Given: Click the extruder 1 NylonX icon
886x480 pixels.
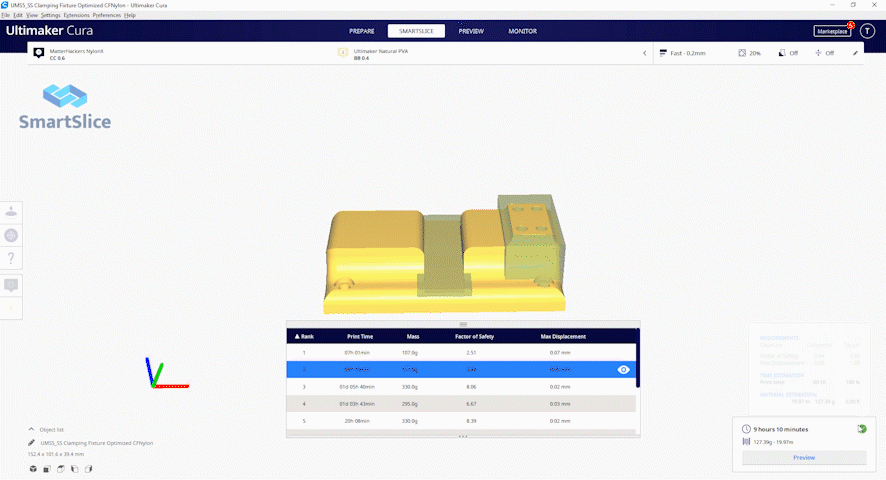Looking at the screenshot, I should [38, 53].
